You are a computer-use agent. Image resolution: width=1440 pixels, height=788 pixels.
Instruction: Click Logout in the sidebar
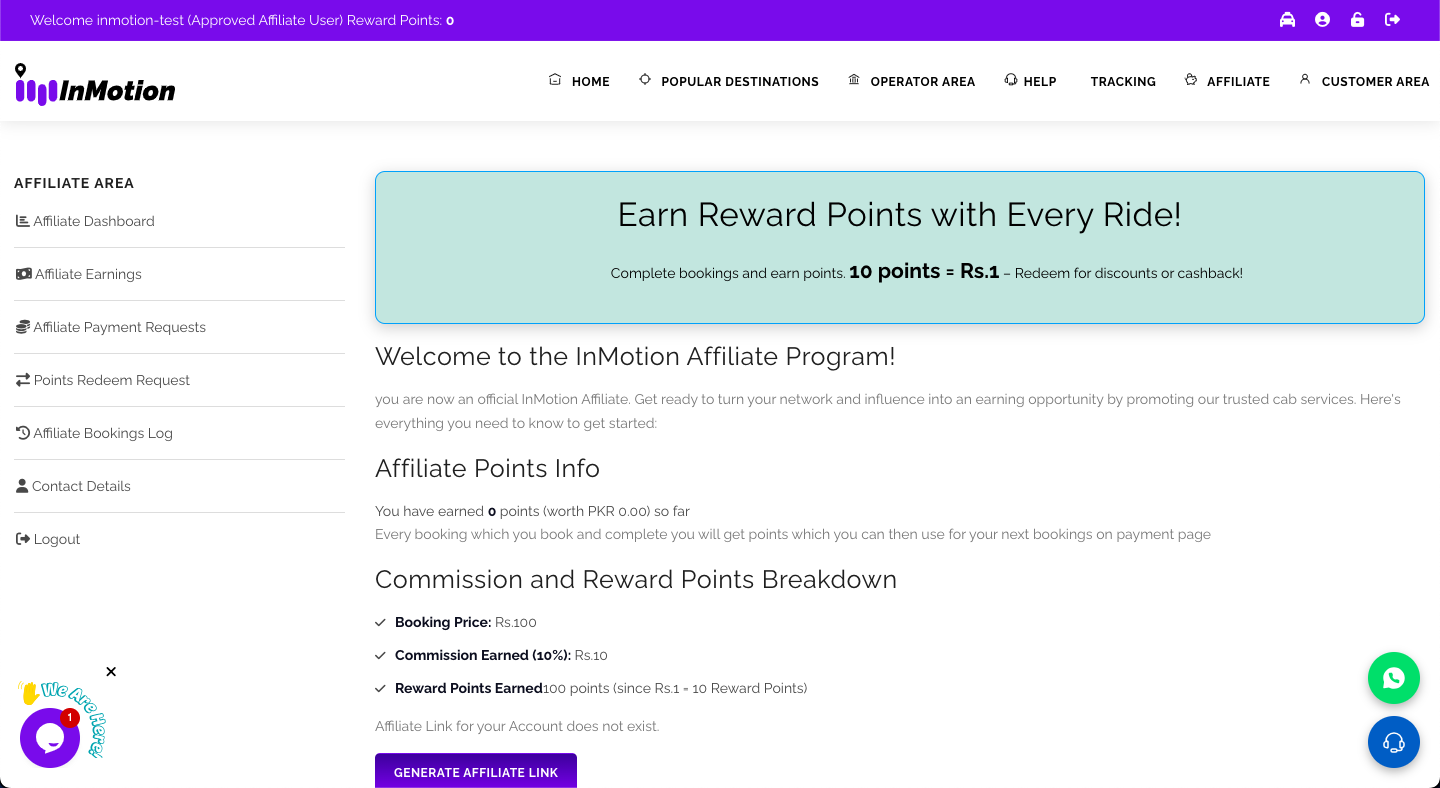click(57, 539)
